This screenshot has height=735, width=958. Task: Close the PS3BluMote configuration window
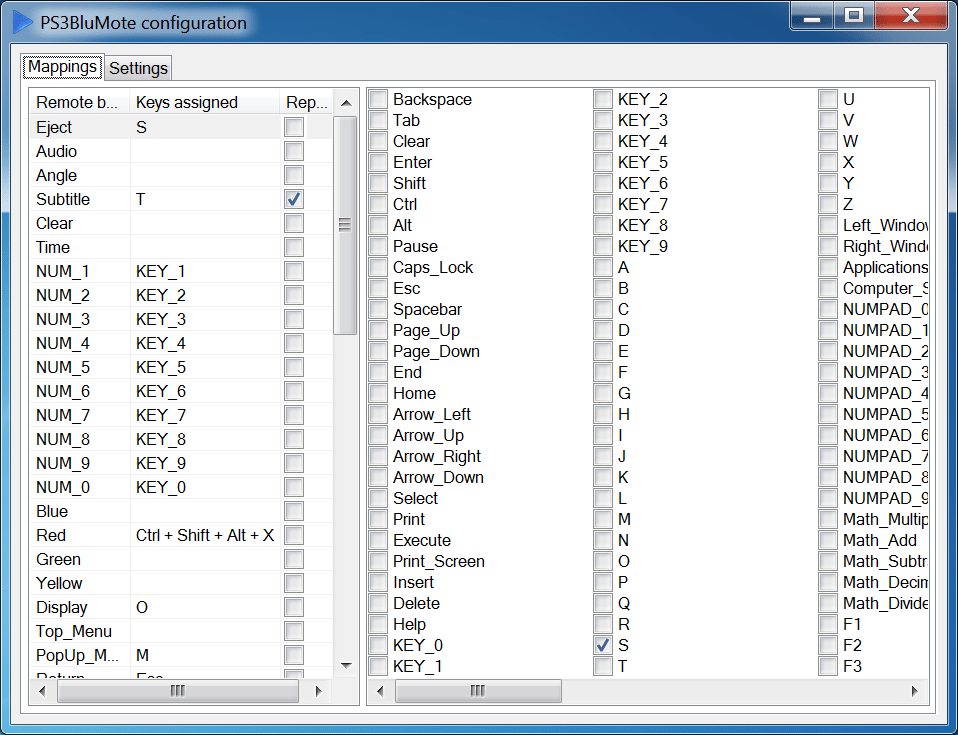coord(911,16)
